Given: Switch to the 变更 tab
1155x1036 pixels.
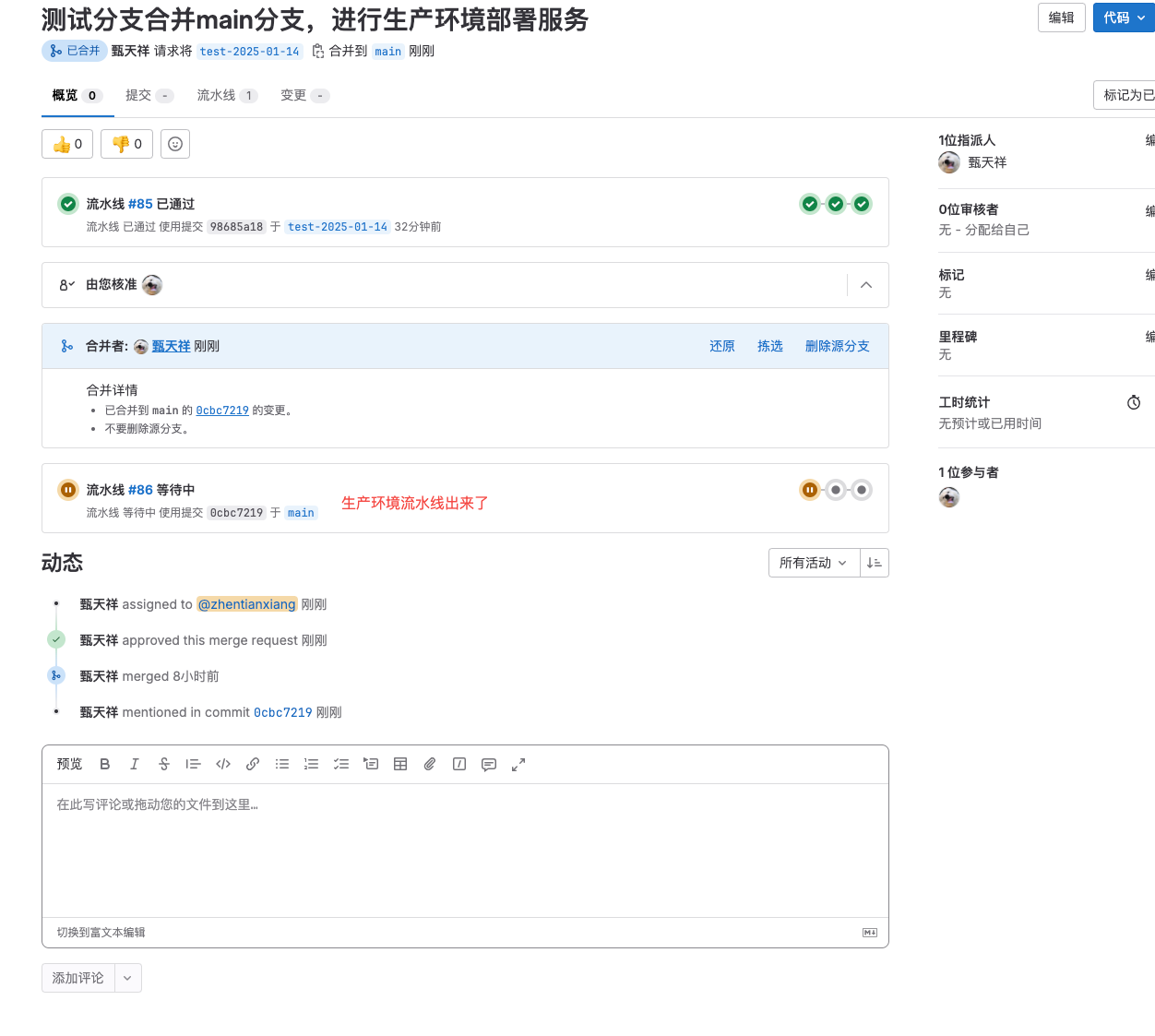Looking at the screenshot, I should click(304, 96).
